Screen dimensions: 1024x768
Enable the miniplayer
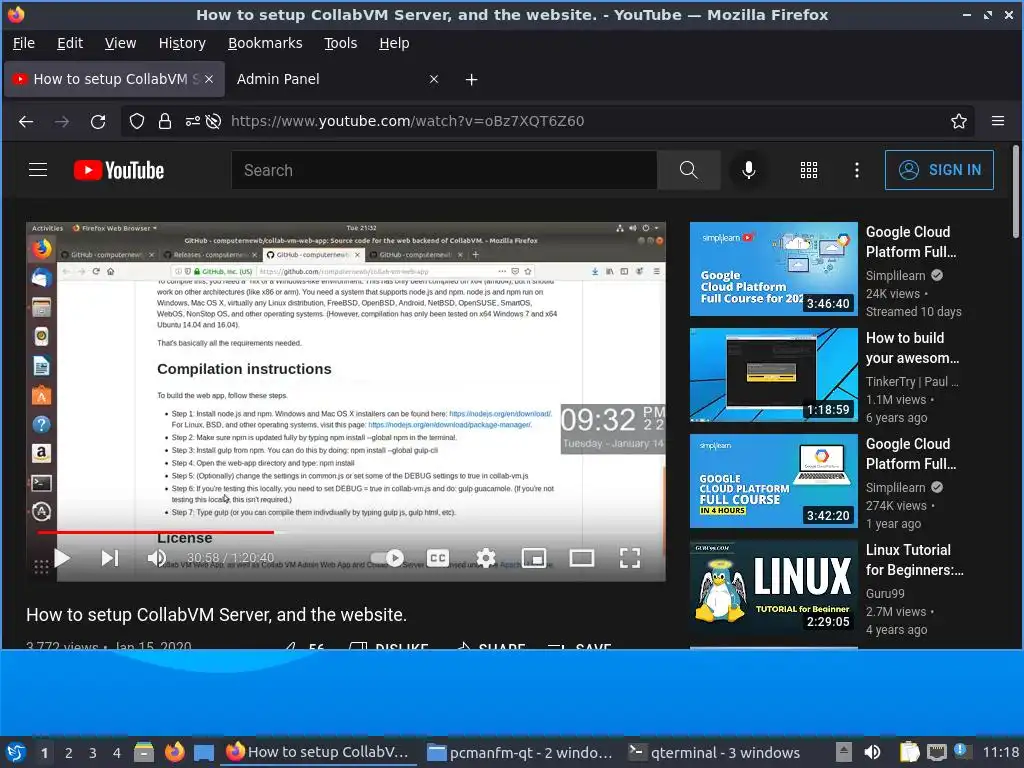[x=534, y=558]
